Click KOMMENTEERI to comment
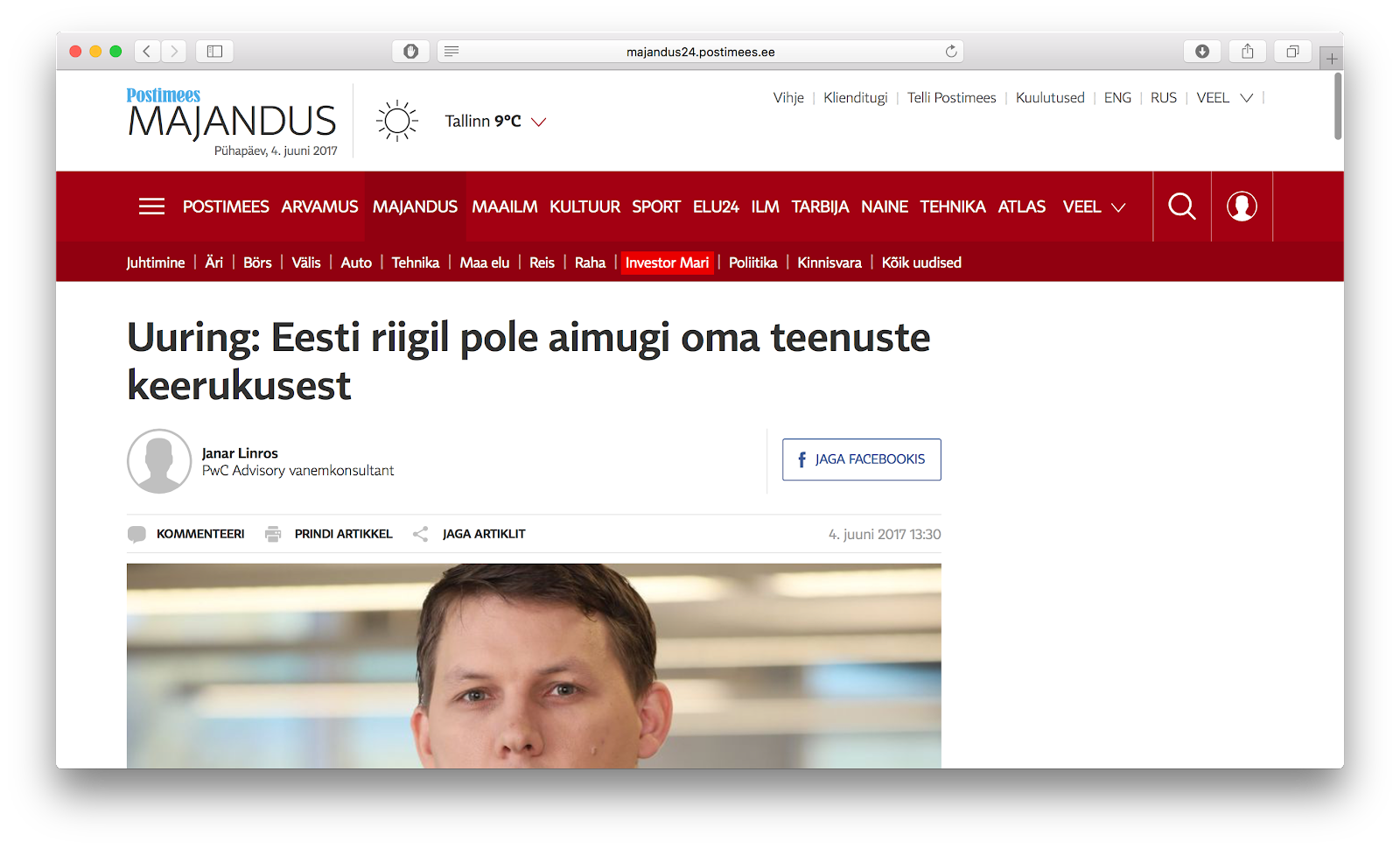The image size is (1400, 849). (x=200, y=534)
